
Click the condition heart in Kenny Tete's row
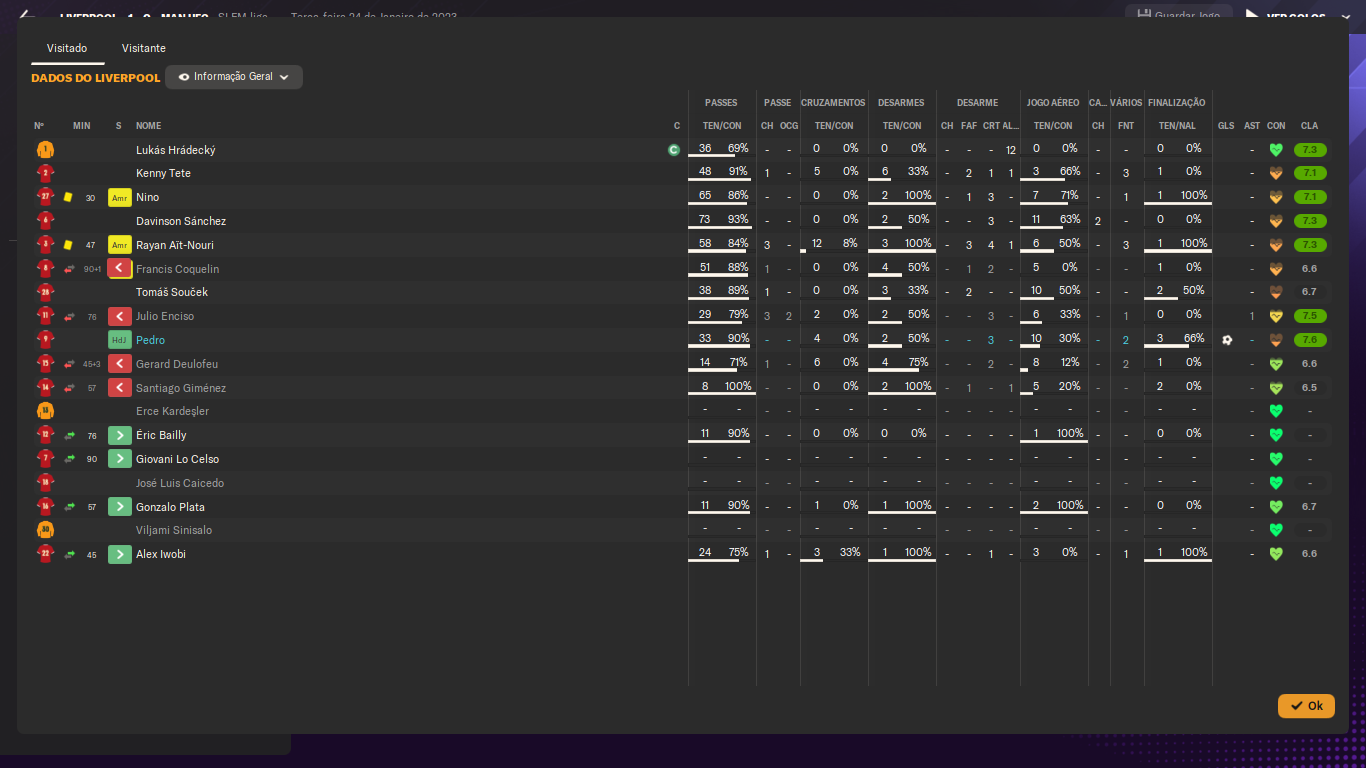1276,174
